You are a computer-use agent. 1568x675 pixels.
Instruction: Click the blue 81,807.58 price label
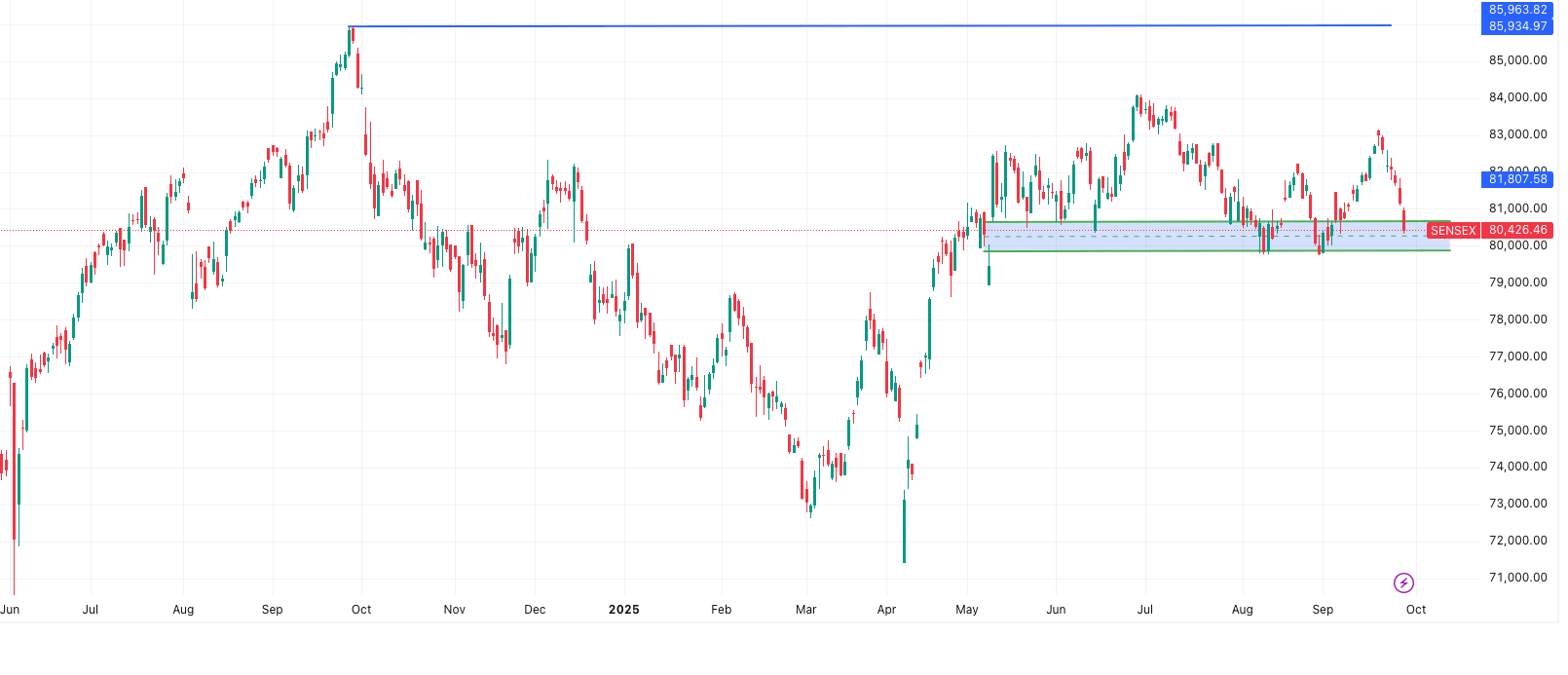[x=1517, y=179]
